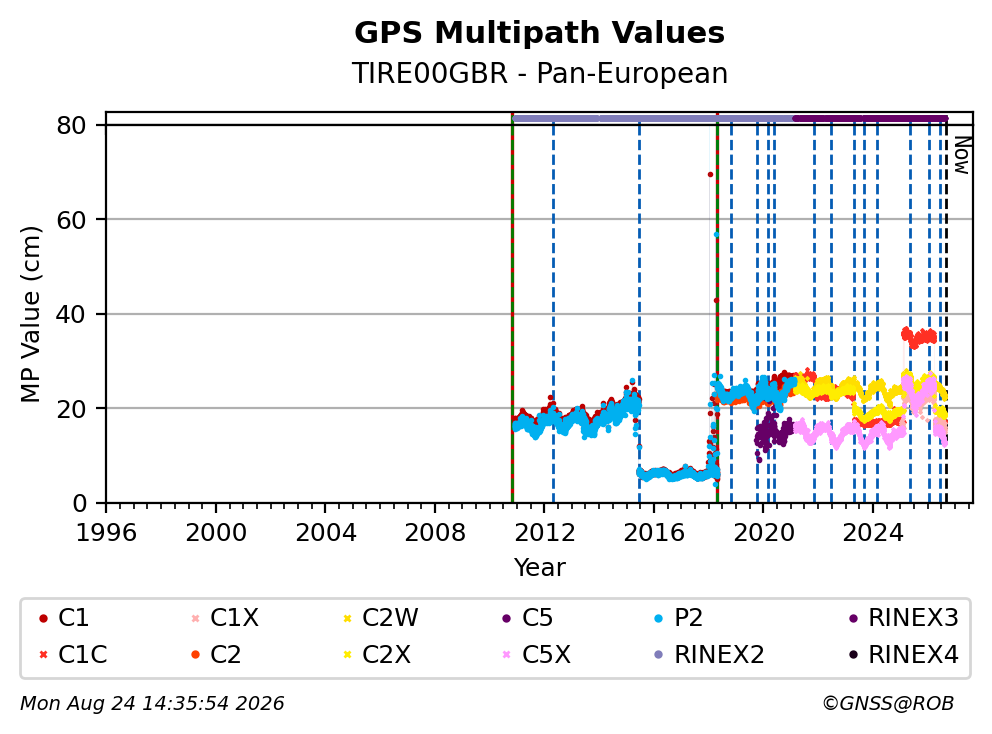Select the C1X legend label

(235, 618)
